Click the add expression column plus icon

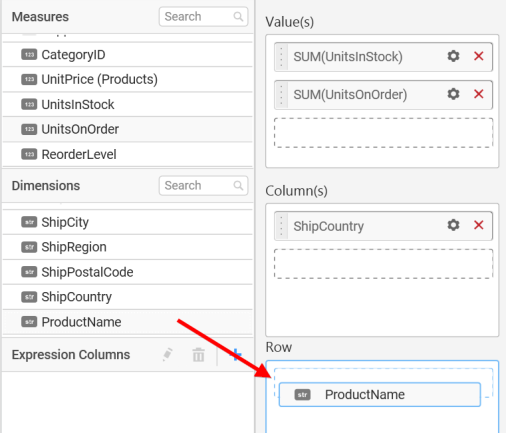[x=236, y=355]
